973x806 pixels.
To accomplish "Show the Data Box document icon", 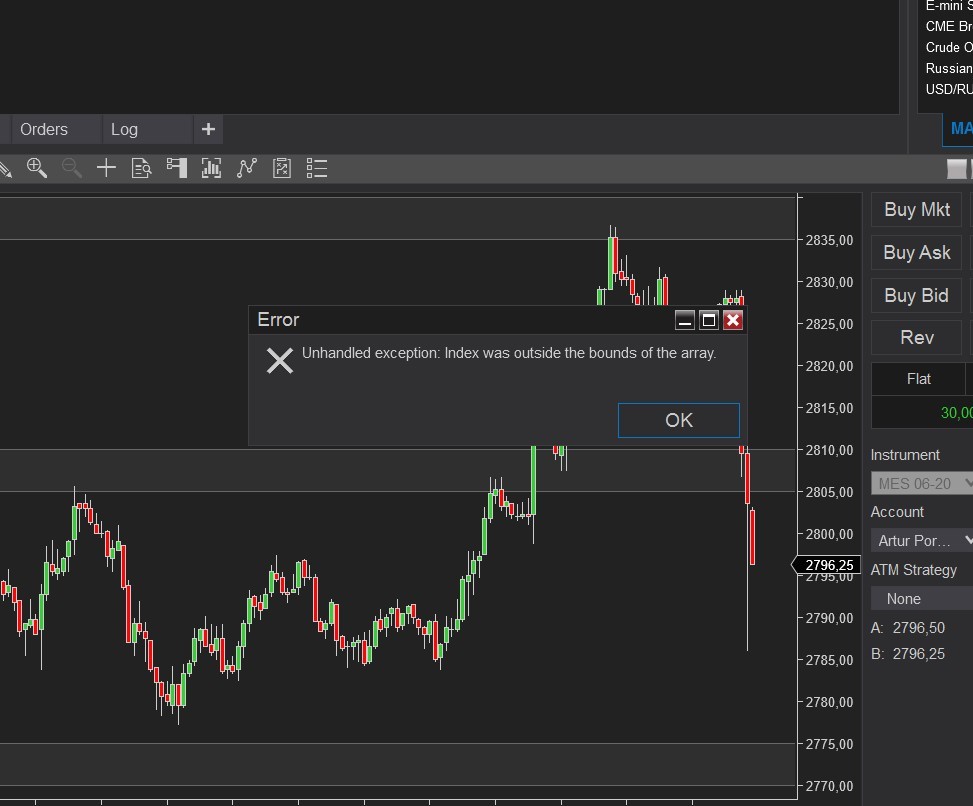I will (x=141, y=168).
